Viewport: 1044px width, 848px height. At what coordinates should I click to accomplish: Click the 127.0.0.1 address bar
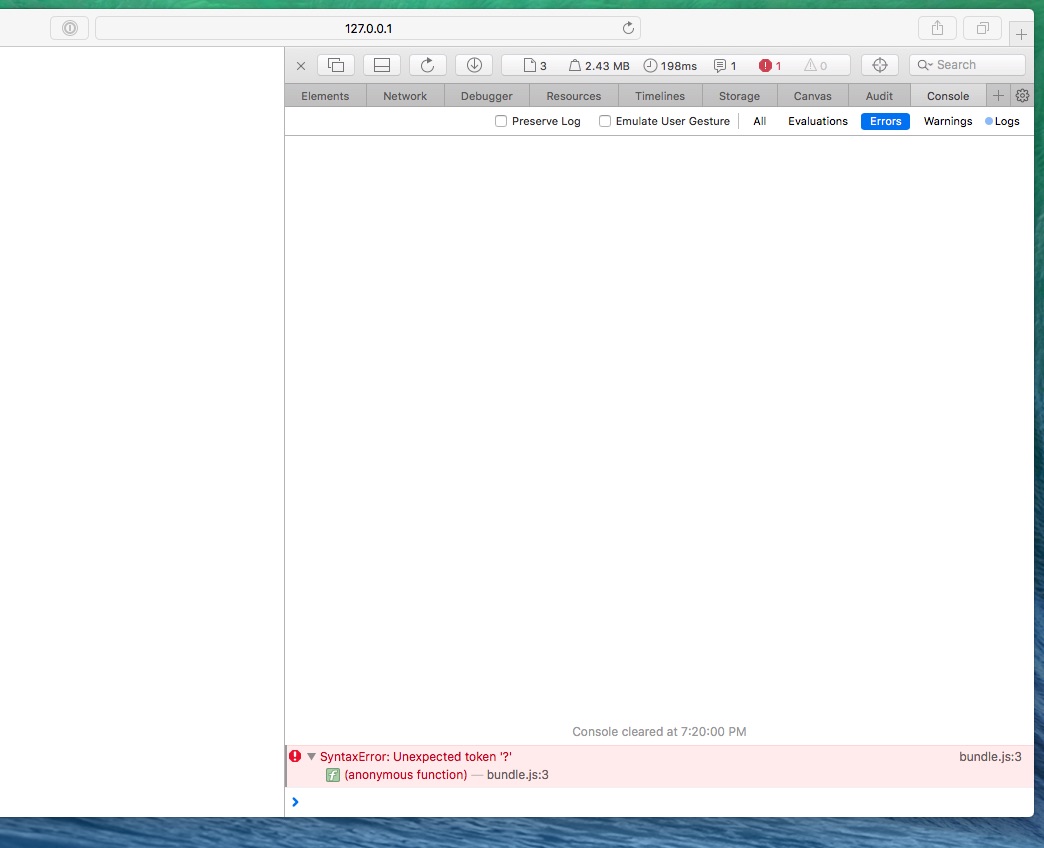(368, 28)
